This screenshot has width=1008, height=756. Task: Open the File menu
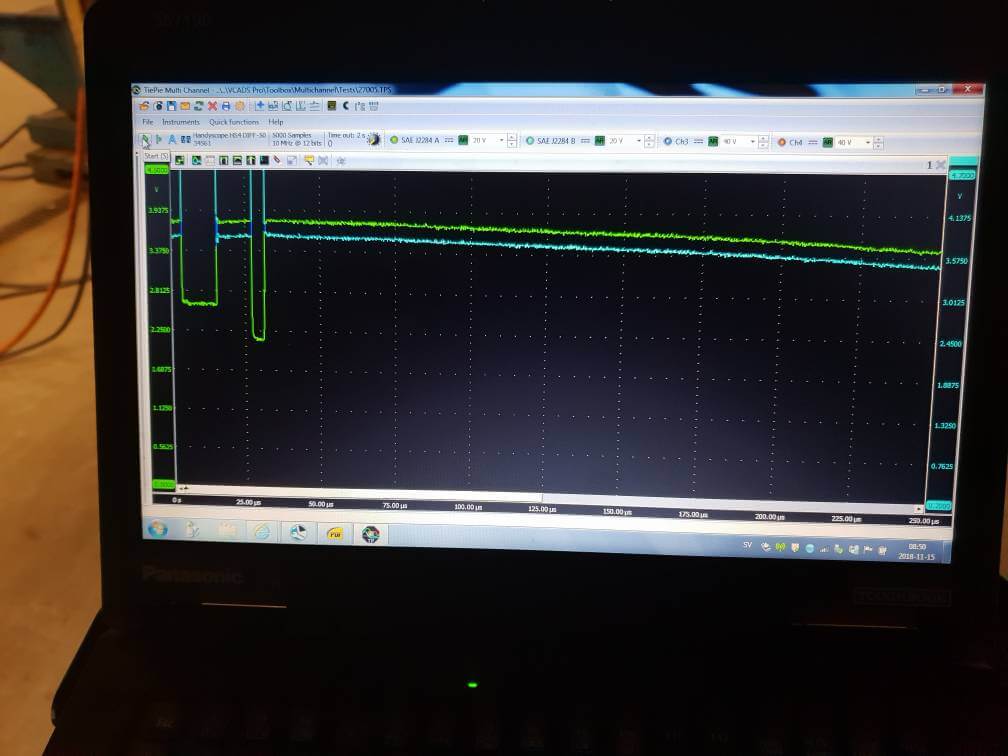click(x=148, y=122)
